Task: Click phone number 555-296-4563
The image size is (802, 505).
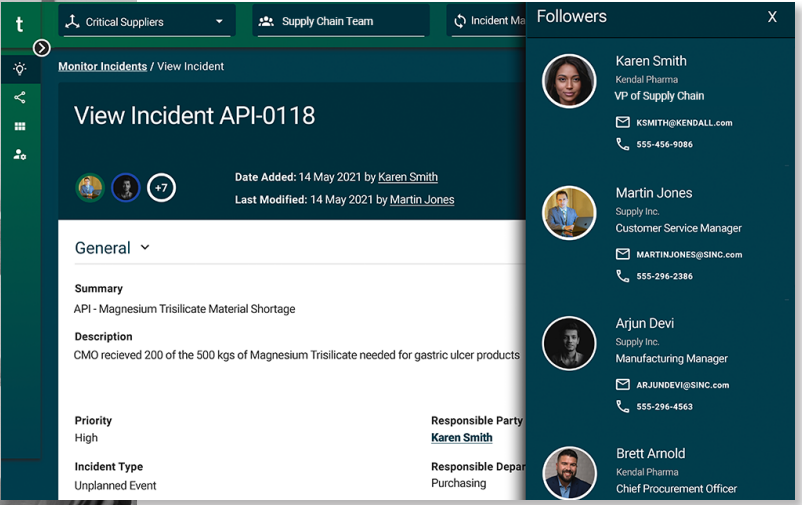Action: click(x=664, y=407)
